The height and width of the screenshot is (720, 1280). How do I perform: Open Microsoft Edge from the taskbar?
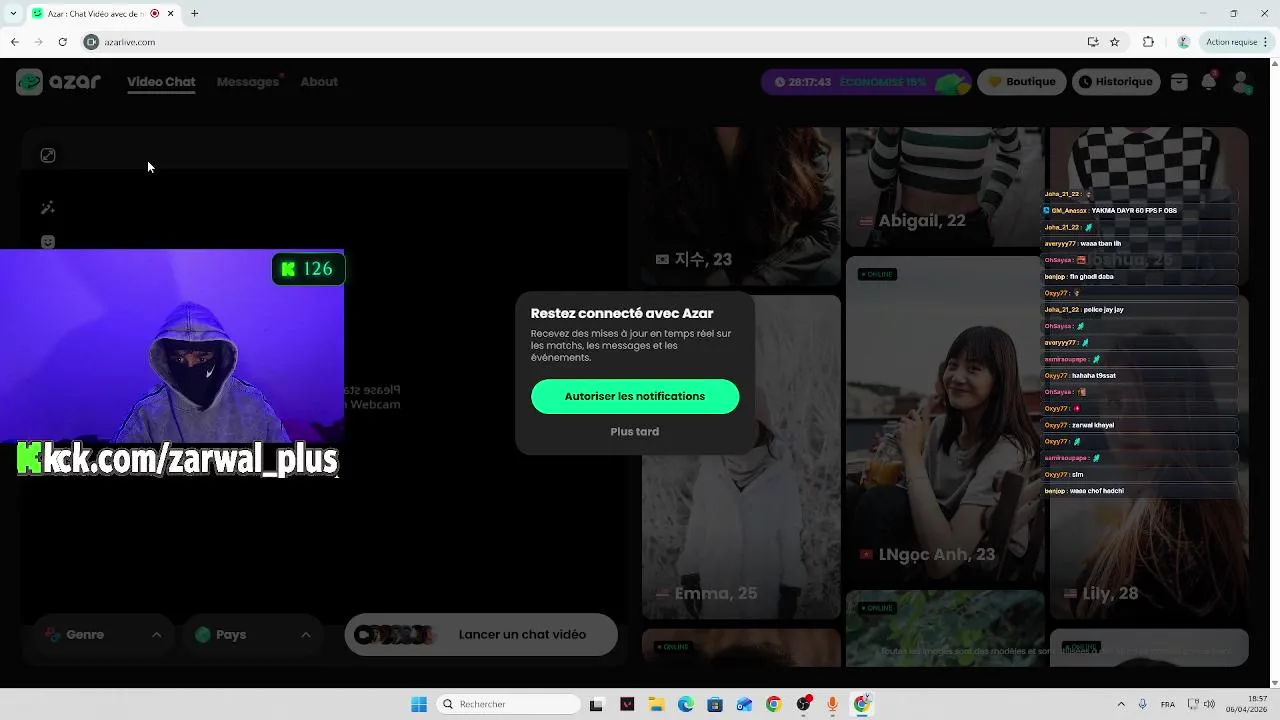coord(686,704)
